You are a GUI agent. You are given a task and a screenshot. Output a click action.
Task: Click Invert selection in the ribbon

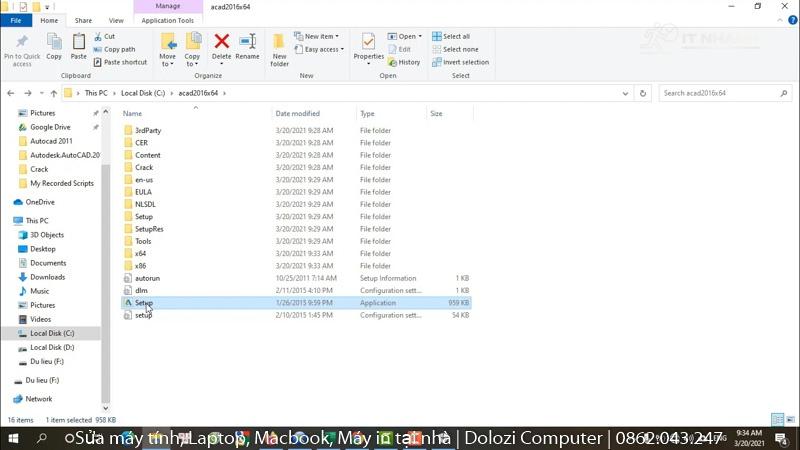[x=460, y=62]
